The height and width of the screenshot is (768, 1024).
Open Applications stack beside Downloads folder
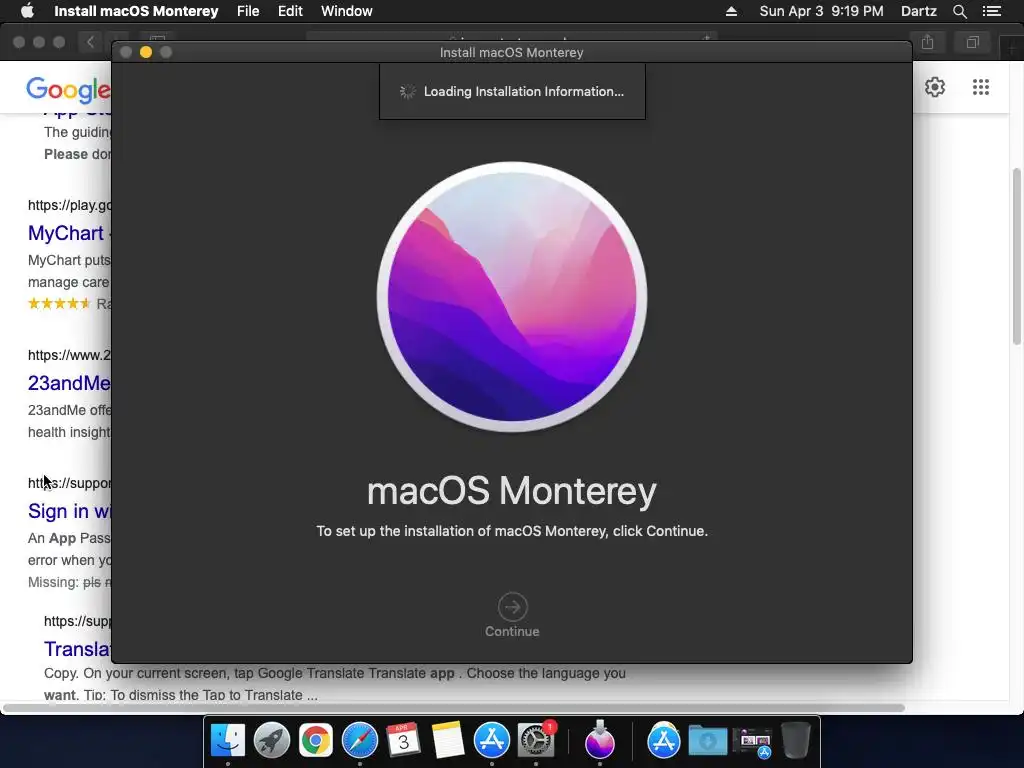[x=664, y=741]
